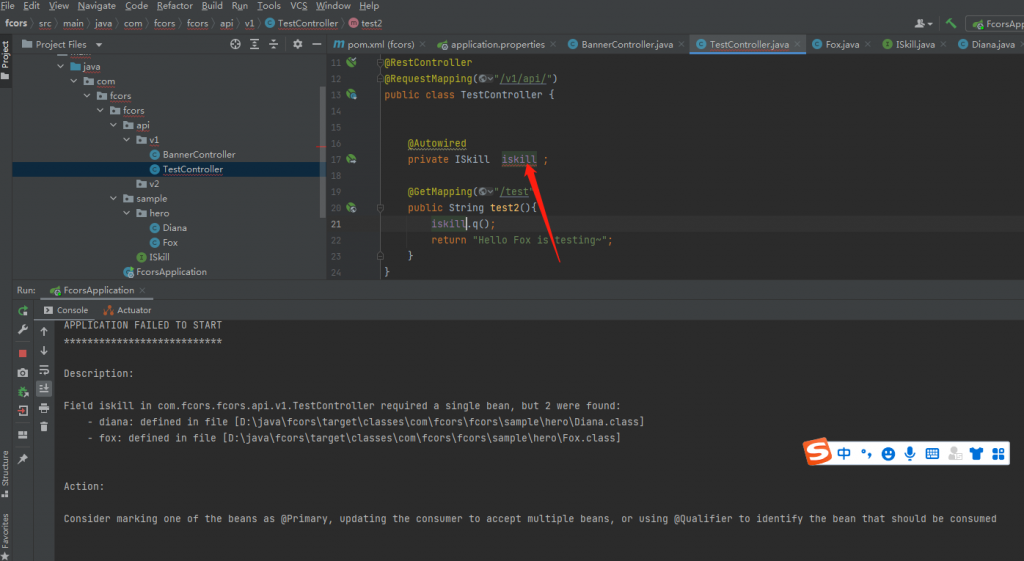Image resolution: width=1024 pixels, height=561 pixels.
Task: Hide the Project tool window with the minus icon
Action: click(x=317, y=44)
